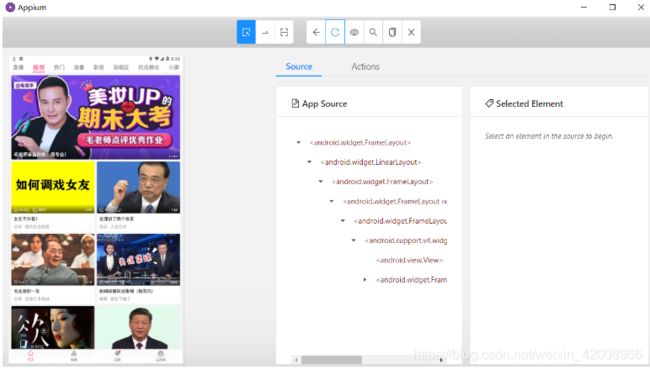Image resolution: width=650 pixels, height=370 pixels.
Task: Tap the third bottom navigation icon in device
Action: point(117,356)
